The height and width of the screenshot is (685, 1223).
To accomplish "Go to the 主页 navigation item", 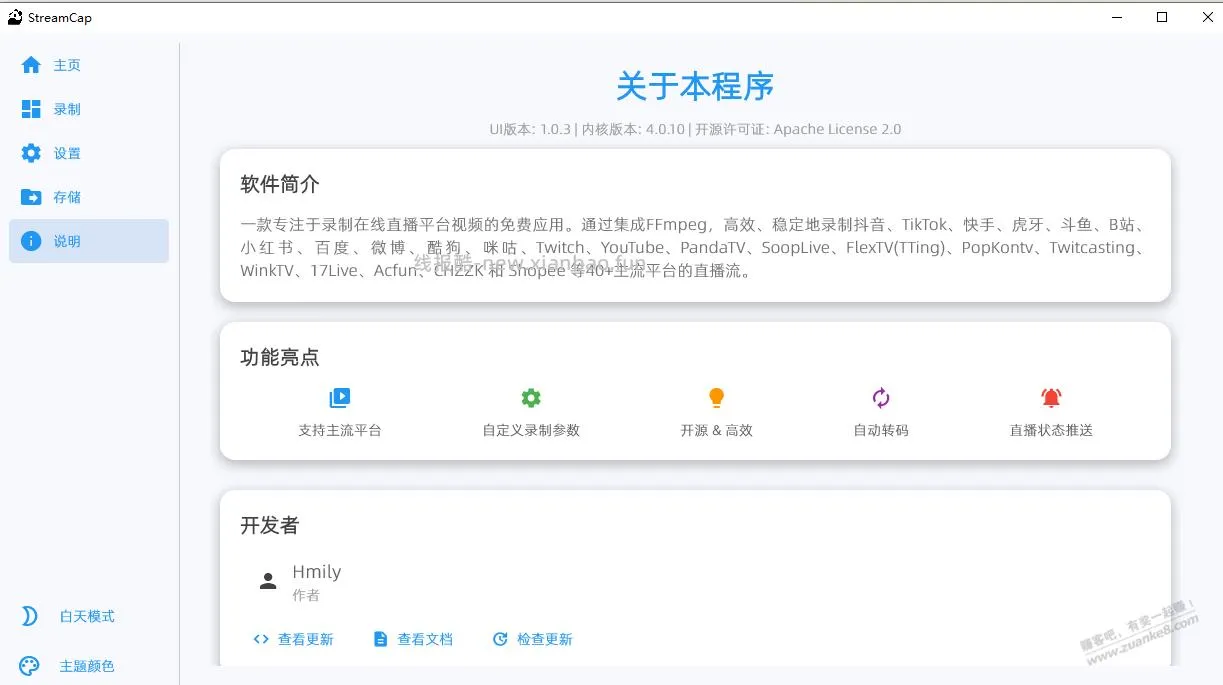I will click(x=89, y=65).
